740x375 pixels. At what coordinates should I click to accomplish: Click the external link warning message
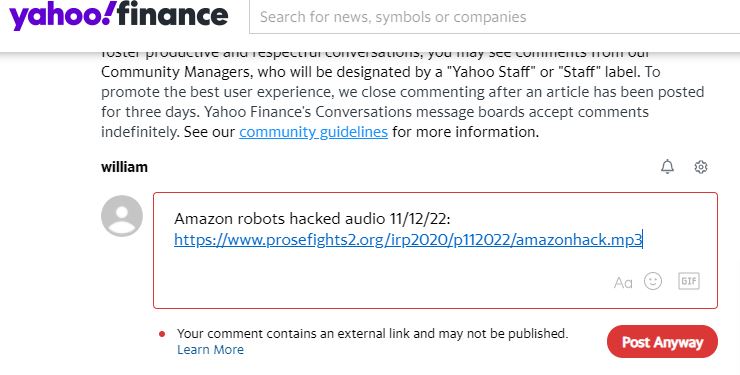click(372, 334)
